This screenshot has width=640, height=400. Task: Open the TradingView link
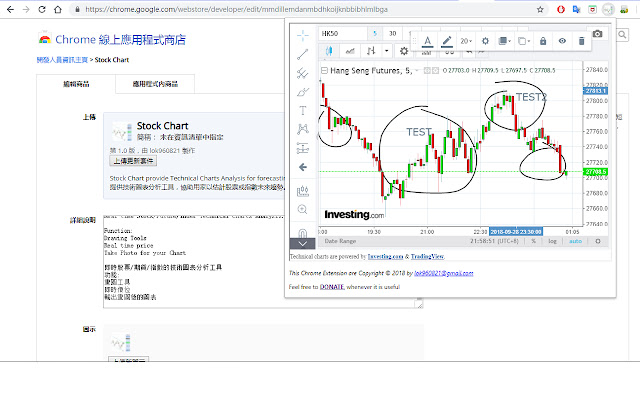(x=427, y=257)
